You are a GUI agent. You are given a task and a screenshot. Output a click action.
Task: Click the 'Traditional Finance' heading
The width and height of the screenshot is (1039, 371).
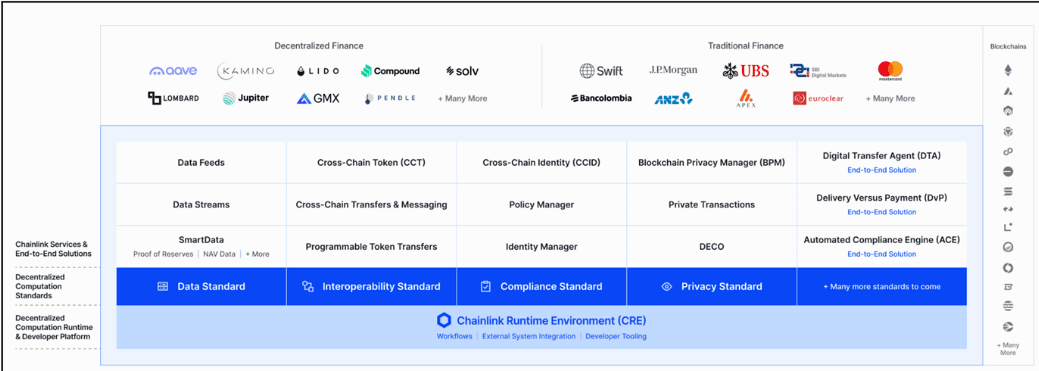(x=745, y=46)
